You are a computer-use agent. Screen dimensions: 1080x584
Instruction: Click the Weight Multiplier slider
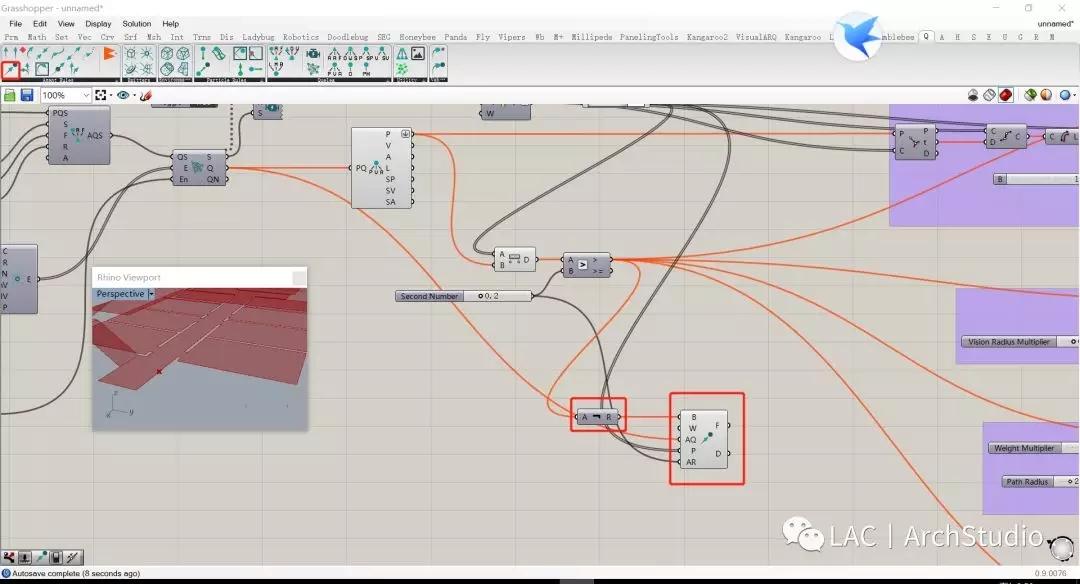(x=1034, y=448)
